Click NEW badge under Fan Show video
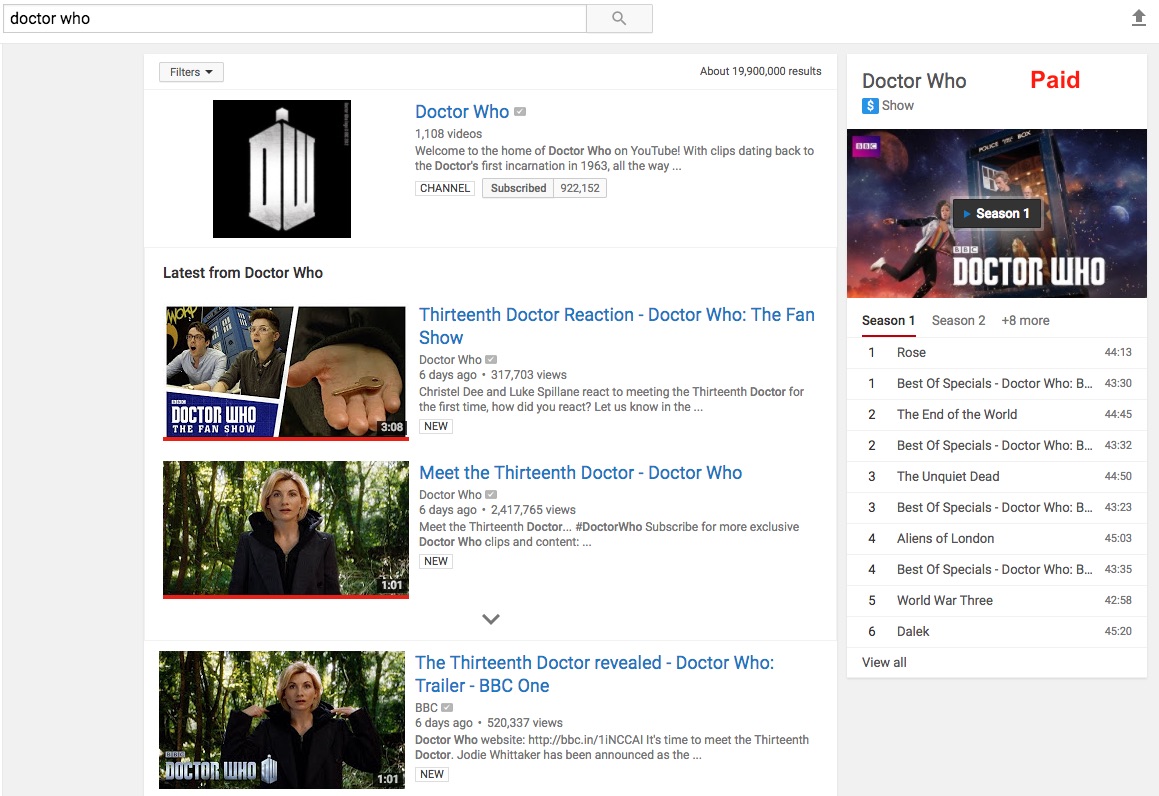Screen dimensions: 1159x796 [x=436, y=426]
